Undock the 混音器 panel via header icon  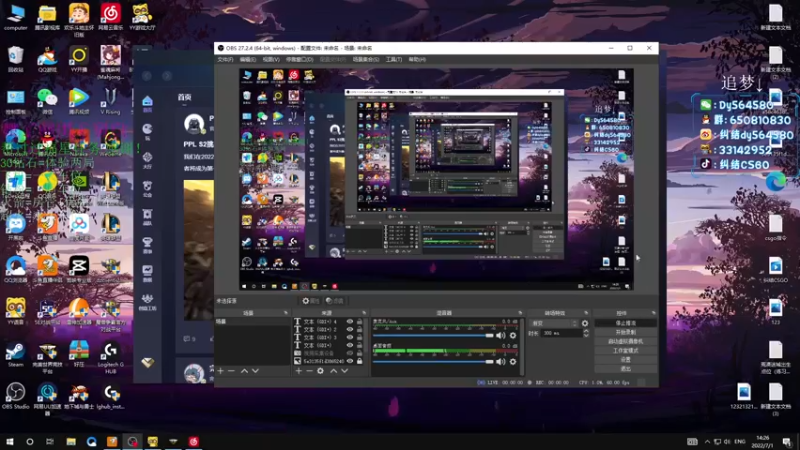click(x=520, y=313)
